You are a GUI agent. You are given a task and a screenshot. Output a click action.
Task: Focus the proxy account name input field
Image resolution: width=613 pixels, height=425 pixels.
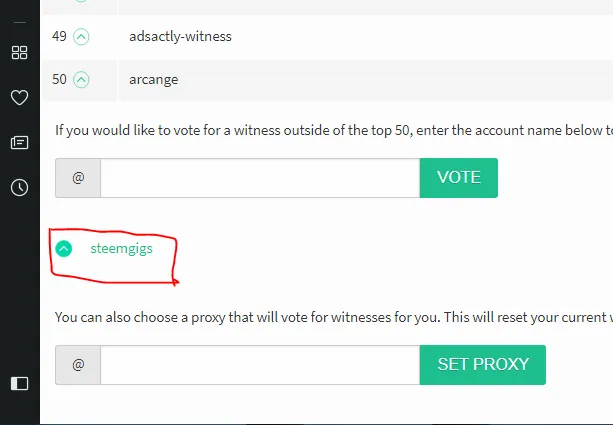260,365
